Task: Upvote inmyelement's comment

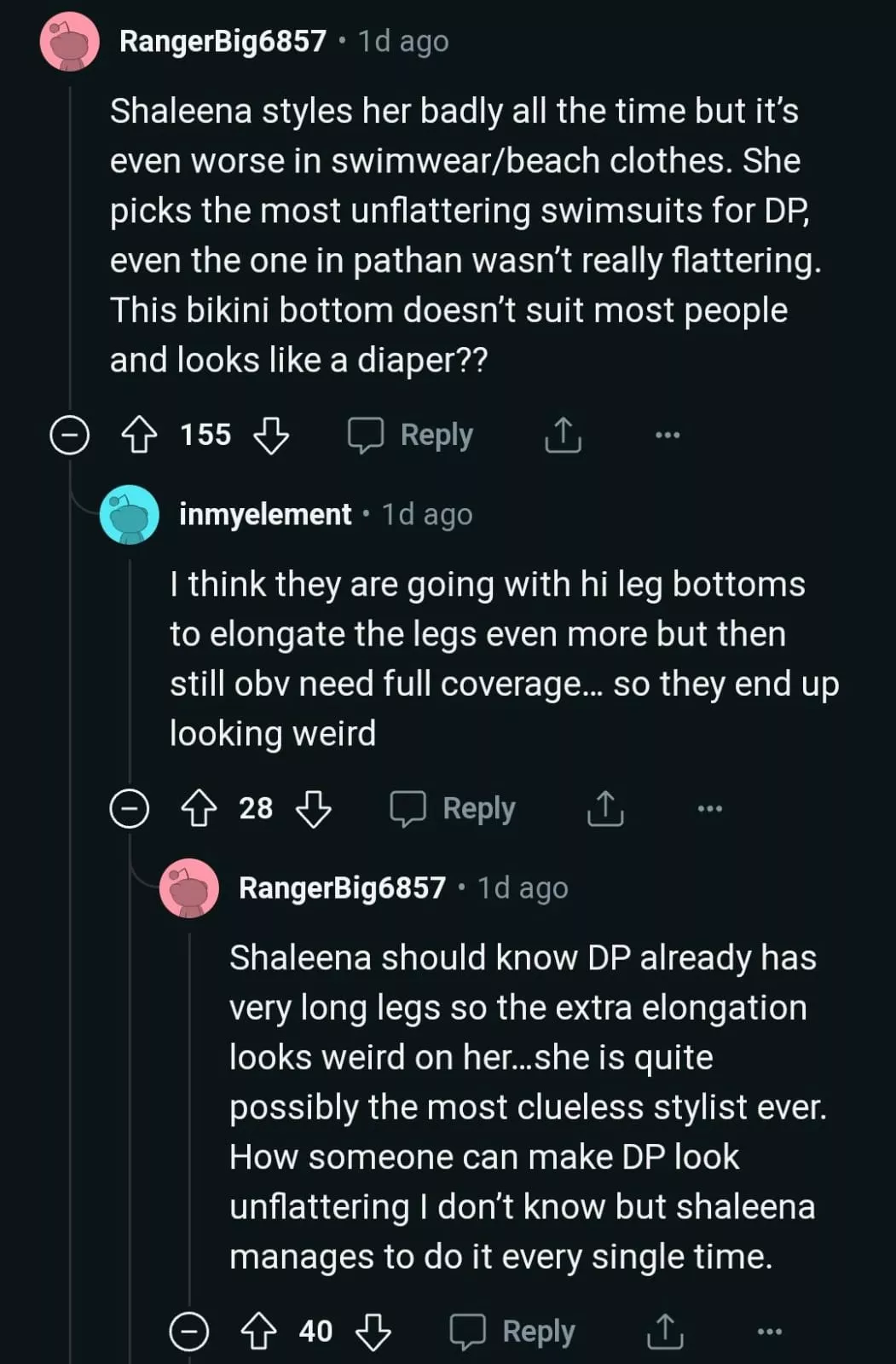Action: 199,808
